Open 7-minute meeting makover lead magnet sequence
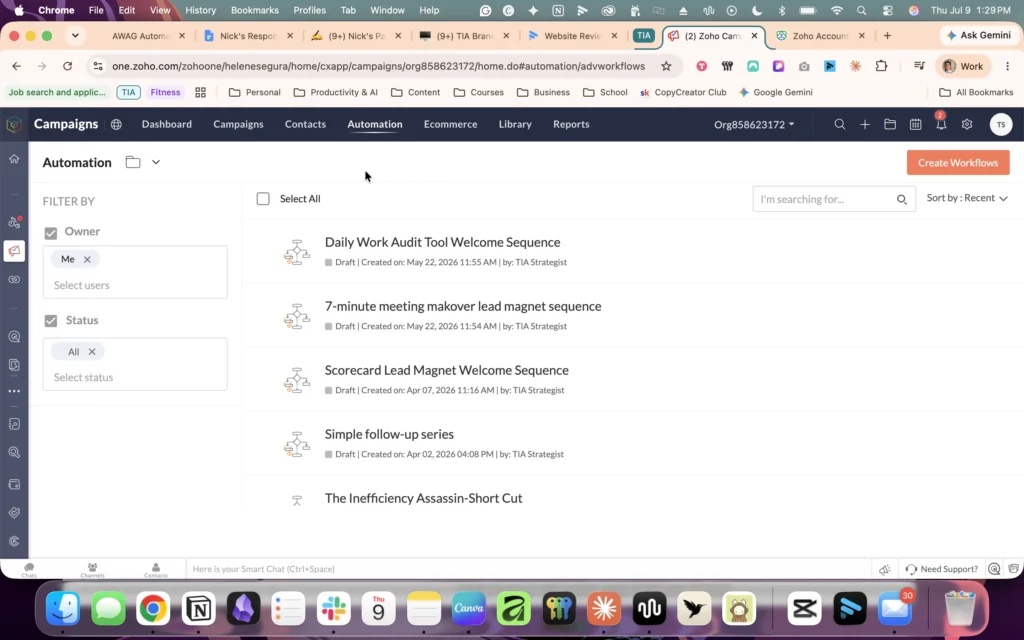Image resolution: width=1024 pixels, height=640 pixels. [463, 306]
